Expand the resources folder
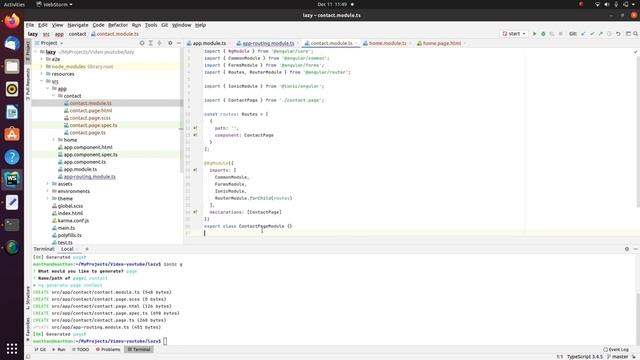 (x=42, y=74)
